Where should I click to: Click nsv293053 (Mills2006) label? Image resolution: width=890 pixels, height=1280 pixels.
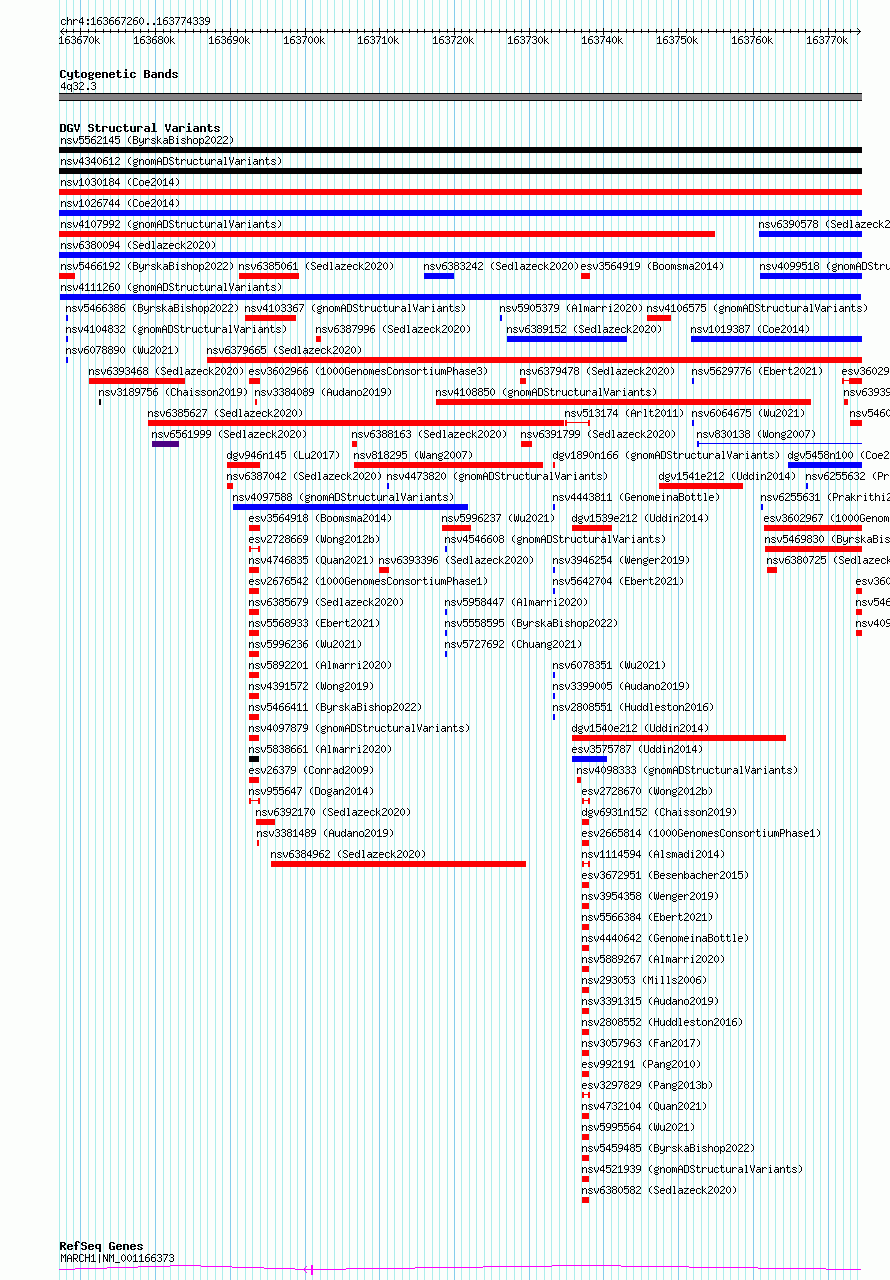point(645,980)
